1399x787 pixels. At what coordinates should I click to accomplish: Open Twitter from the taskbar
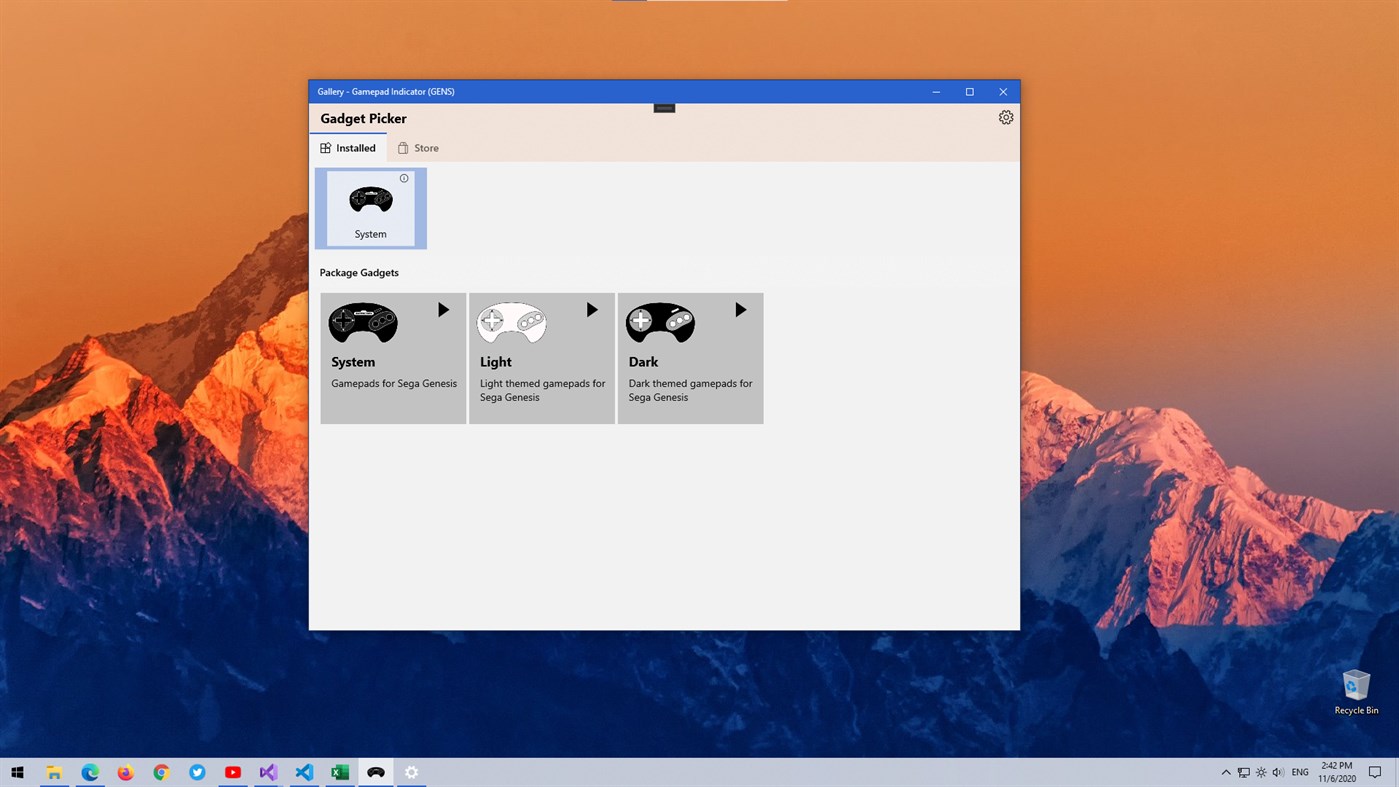click(196, 771)
